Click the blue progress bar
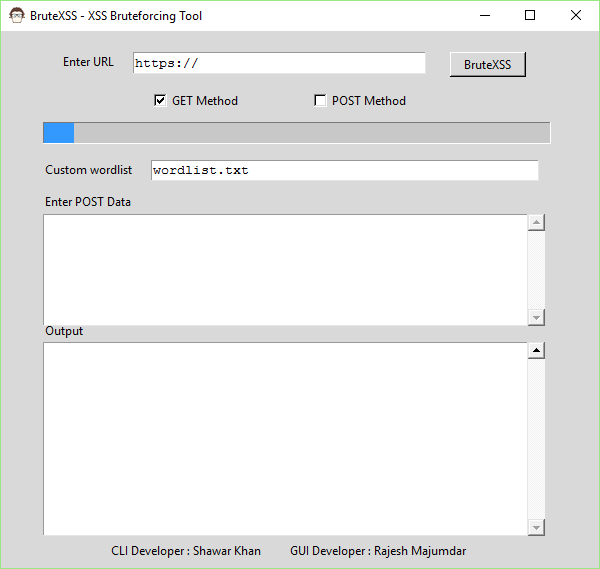 click(x=297, y=133)
